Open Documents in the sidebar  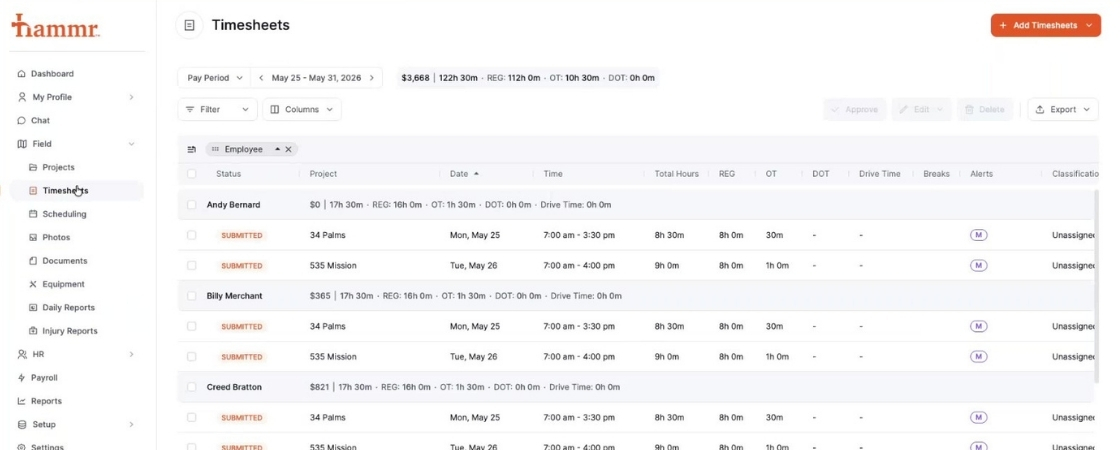click(x=64, y=261)
